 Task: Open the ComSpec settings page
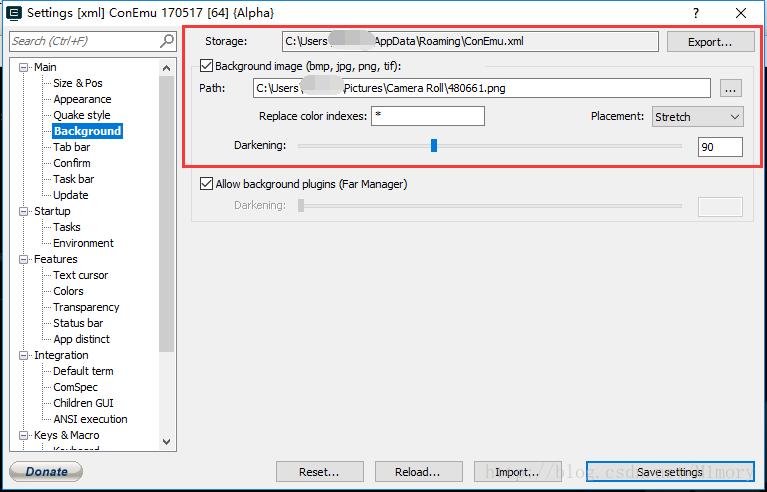(x=75, y=387)
